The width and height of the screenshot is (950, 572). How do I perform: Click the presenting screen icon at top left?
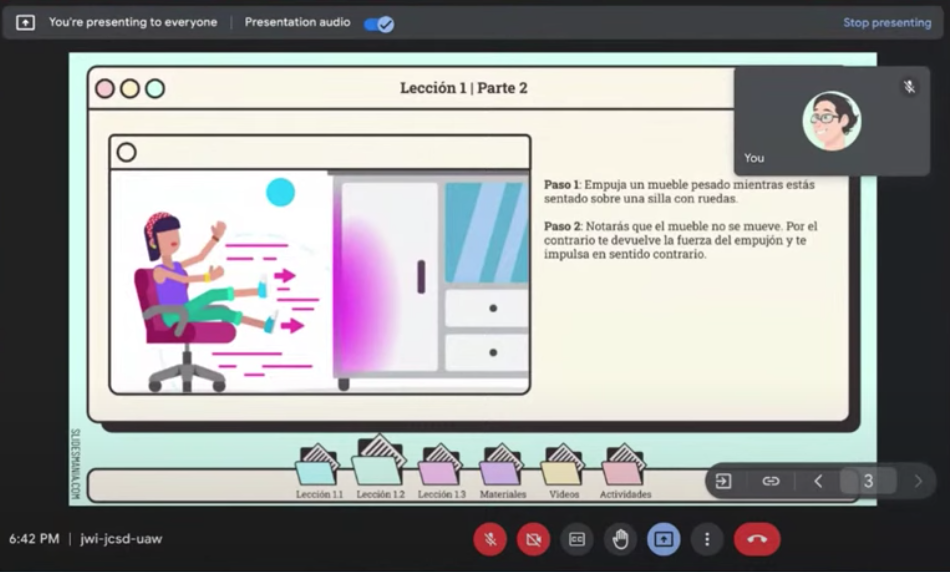pos(25,22)
